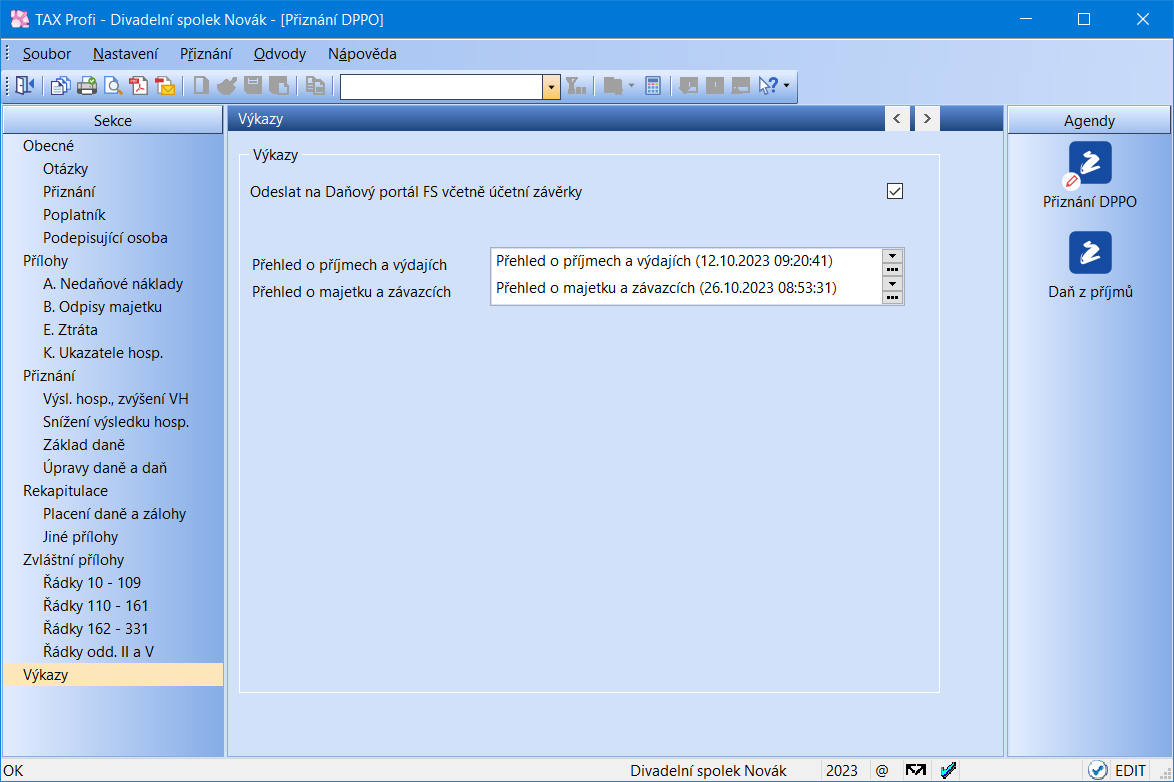Click the copy documents toolbar icon

click(x=61, y=86)
